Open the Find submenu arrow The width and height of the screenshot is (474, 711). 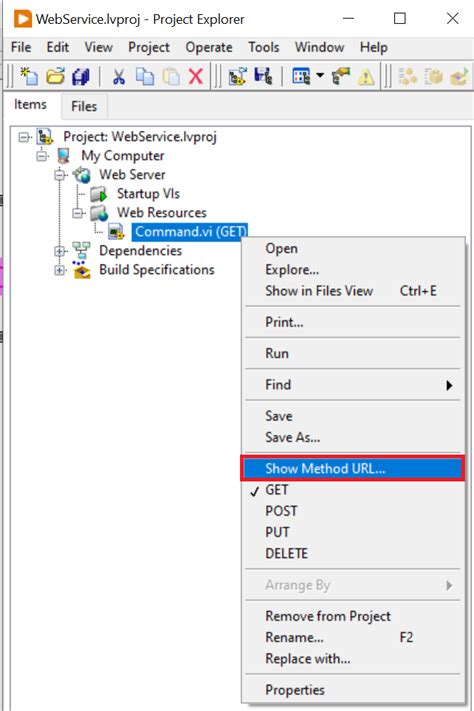449,385
